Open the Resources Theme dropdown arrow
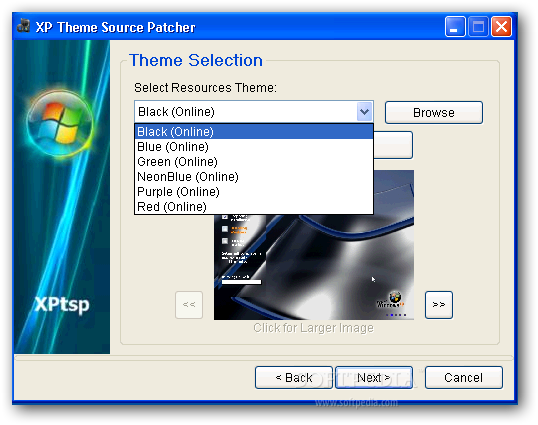Screen dimensions: 538x425 [x=364, y=111]
